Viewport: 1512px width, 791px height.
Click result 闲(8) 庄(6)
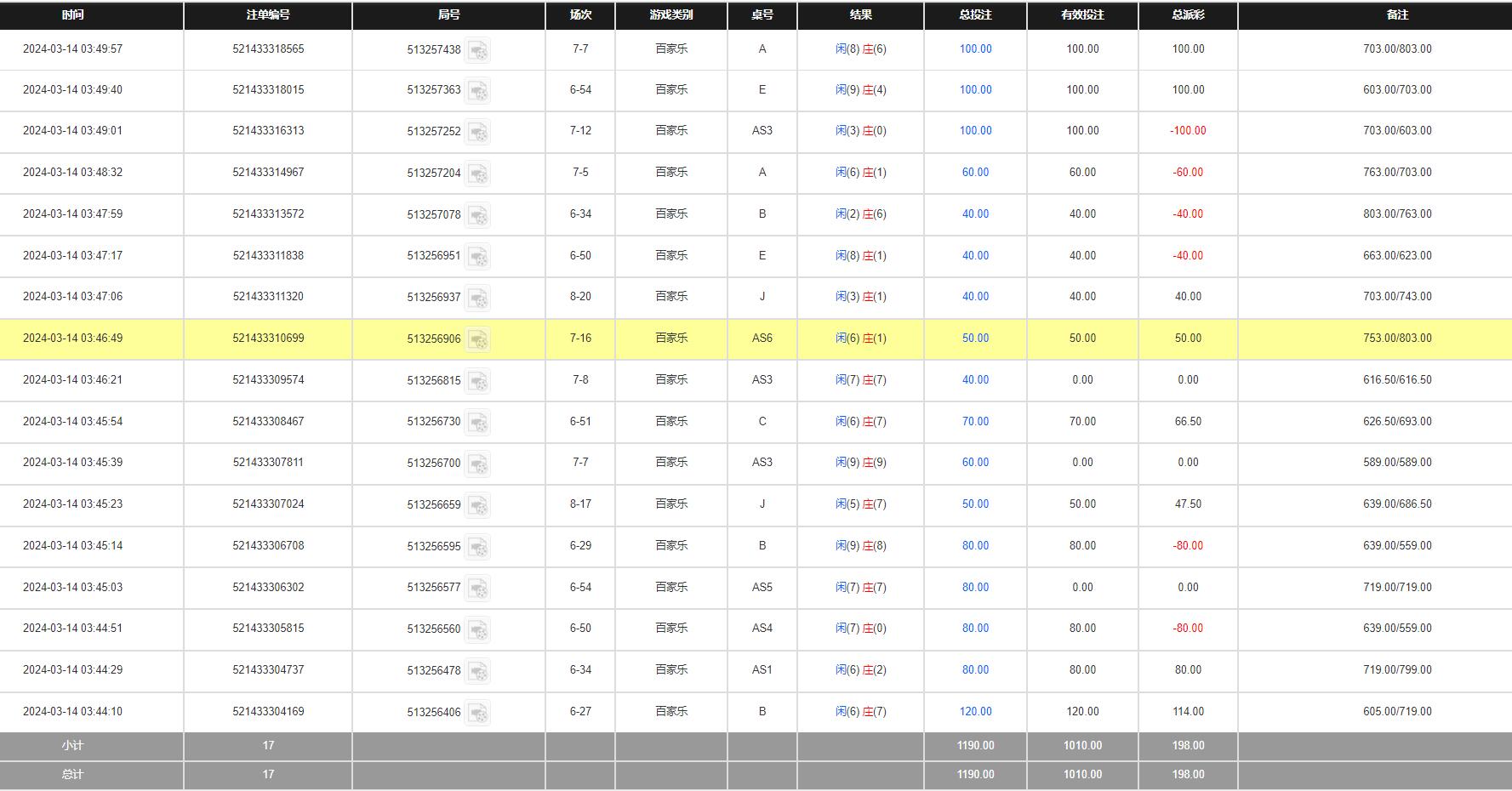861,49
